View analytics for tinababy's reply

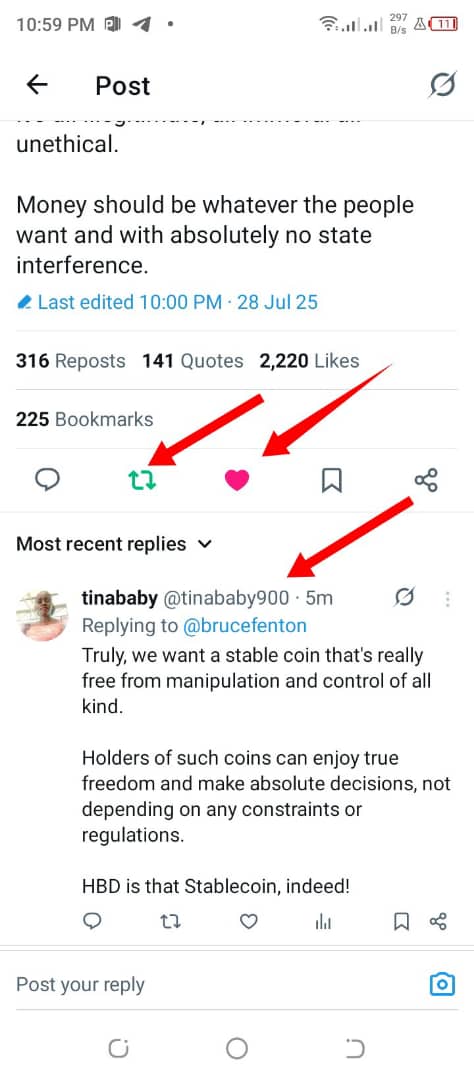coord(323,922)
